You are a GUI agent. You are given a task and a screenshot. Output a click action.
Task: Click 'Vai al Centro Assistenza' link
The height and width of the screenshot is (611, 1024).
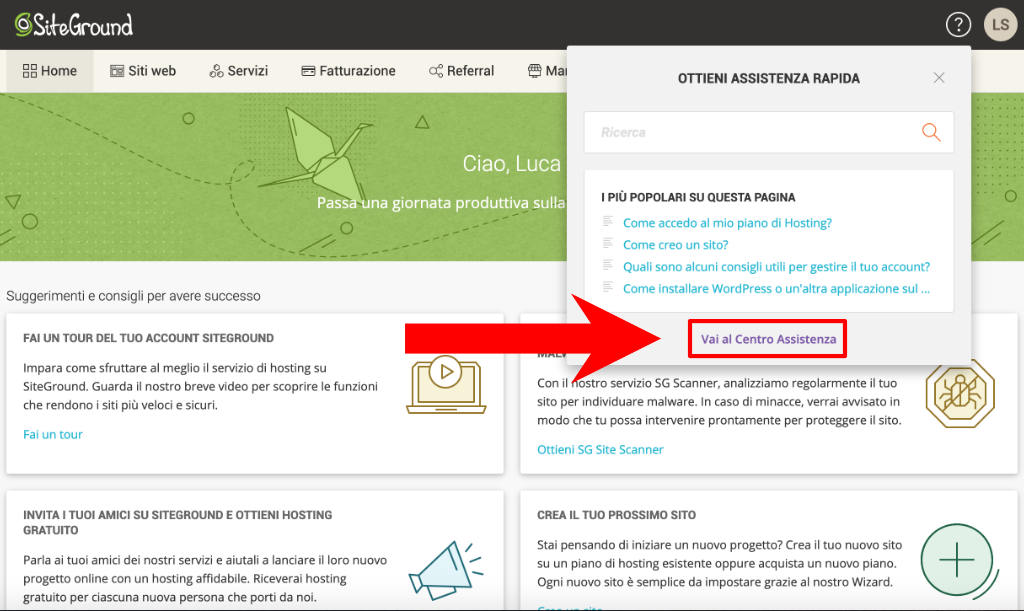[x=768, y=339]
